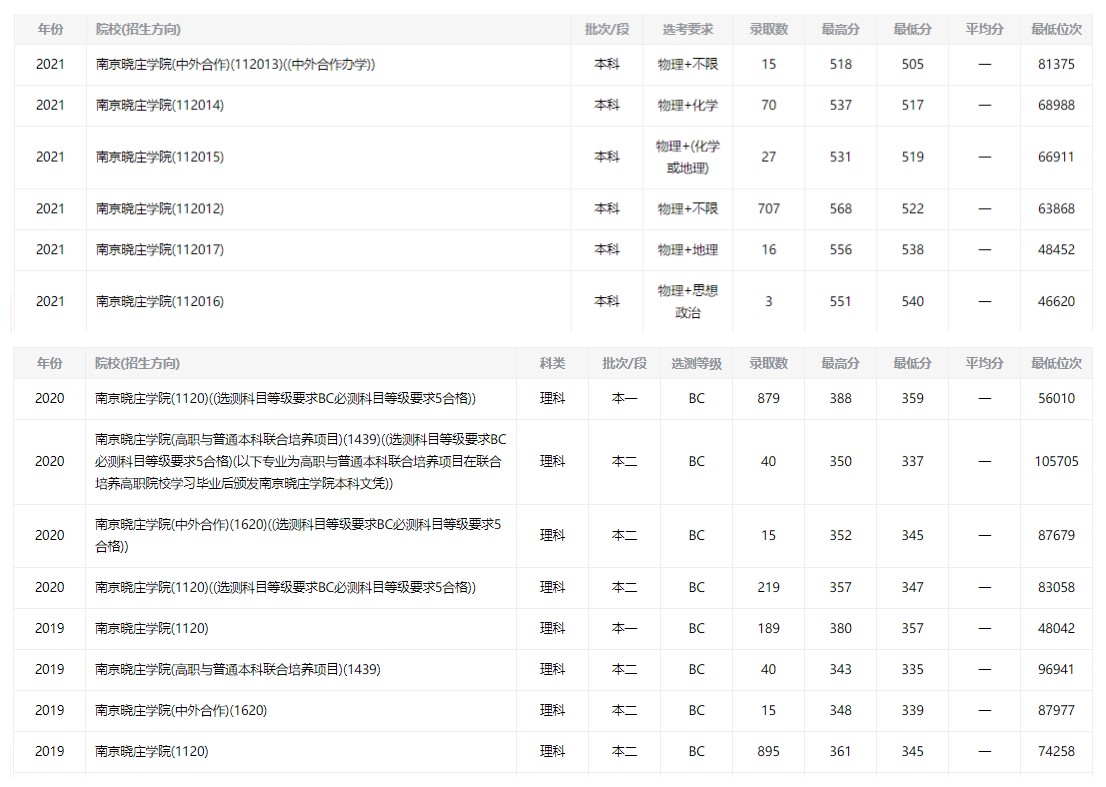Open 南京晓庄学院(112014) school entry
Viewport: 1106px width, 787px height.
pyautogui.click(x=160, y=105)
